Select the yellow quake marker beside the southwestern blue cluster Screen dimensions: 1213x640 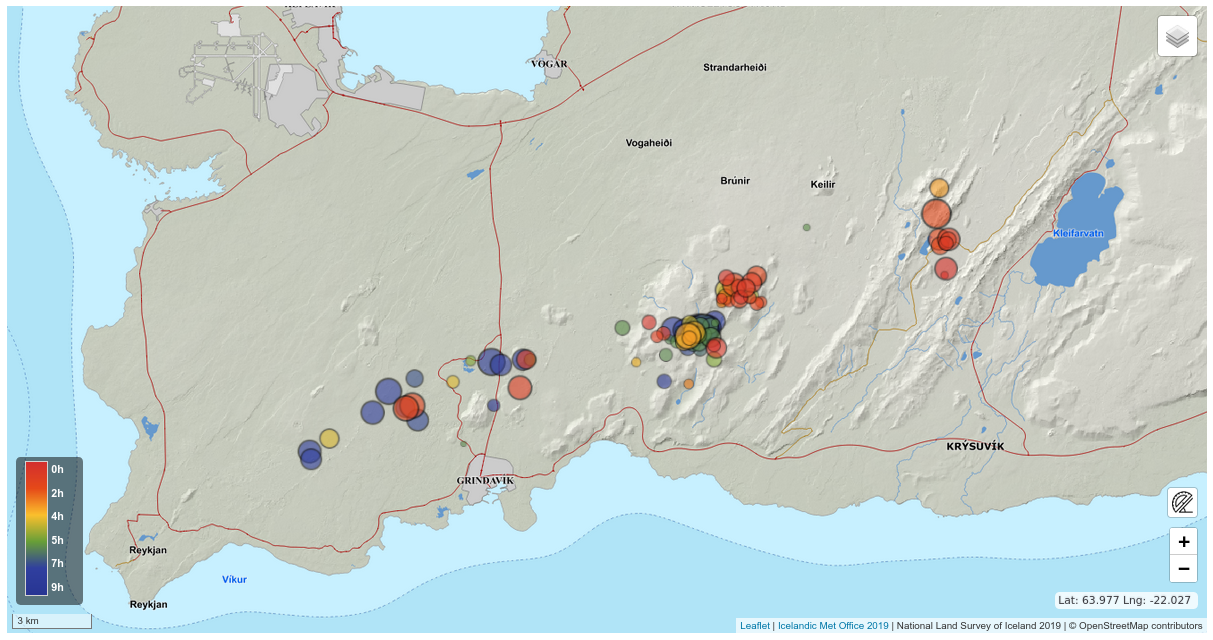pyautogui.click(x=329, y=438)
